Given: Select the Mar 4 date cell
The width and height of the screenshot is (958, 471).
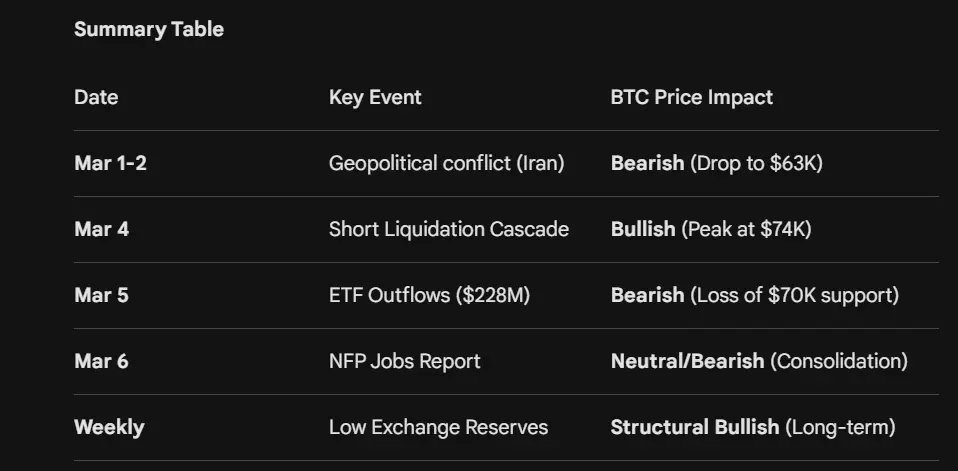Looking at the screenshot, I should (x=101, y=229).
